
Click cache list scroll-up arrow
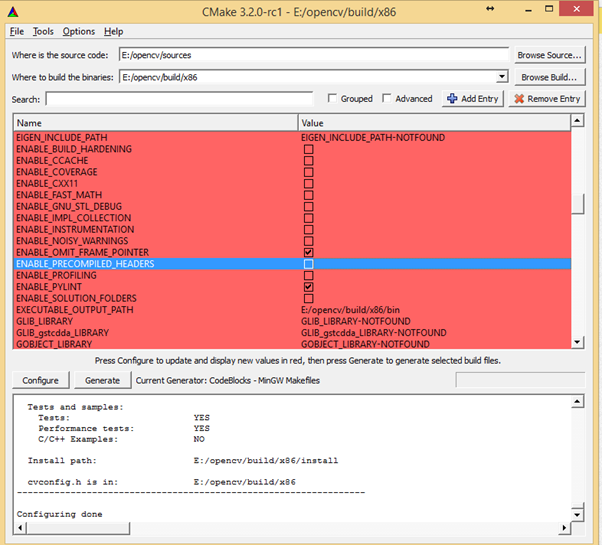577,121
